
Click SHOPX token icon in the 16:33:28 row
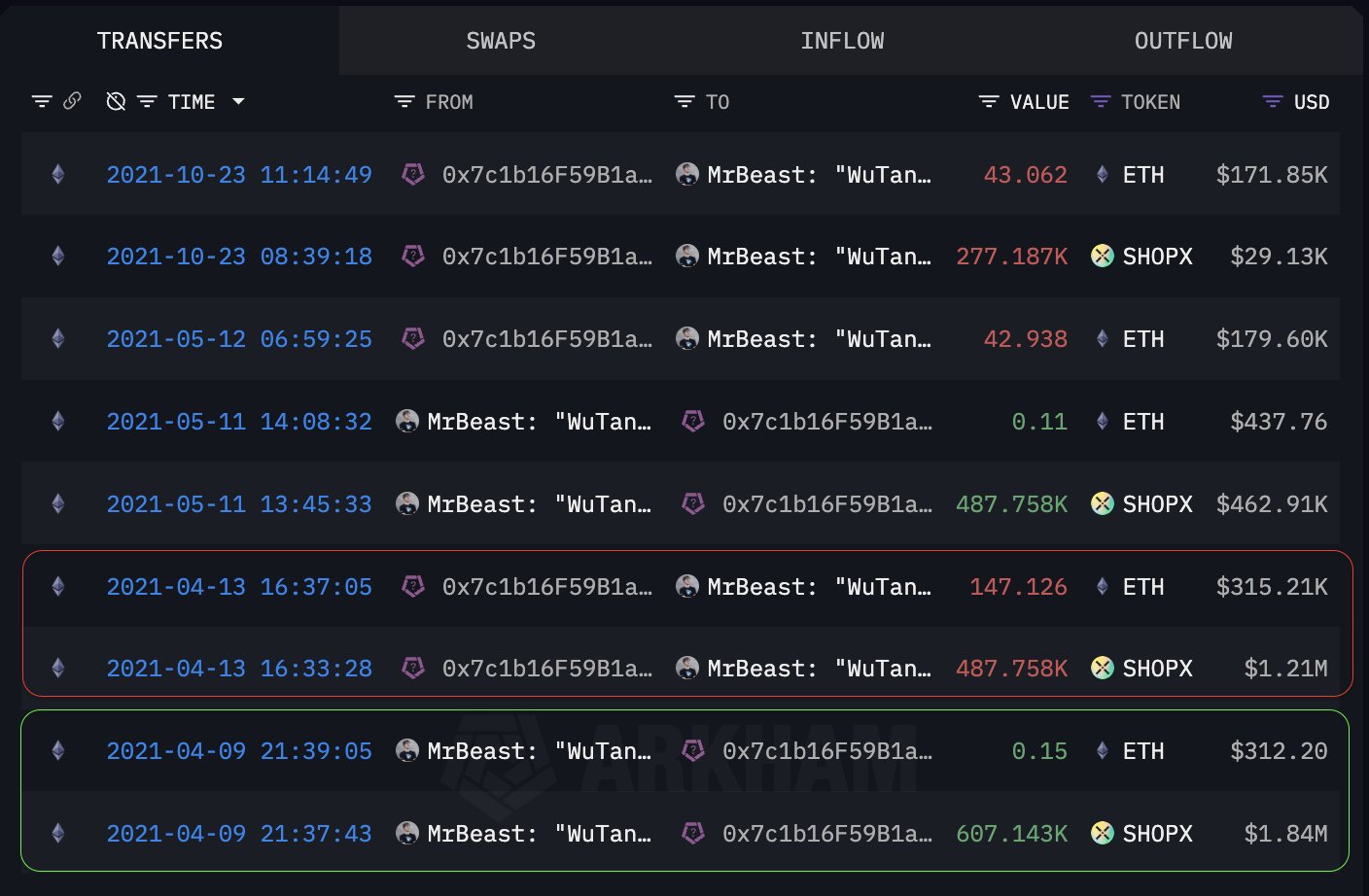tap(1102, 669)
